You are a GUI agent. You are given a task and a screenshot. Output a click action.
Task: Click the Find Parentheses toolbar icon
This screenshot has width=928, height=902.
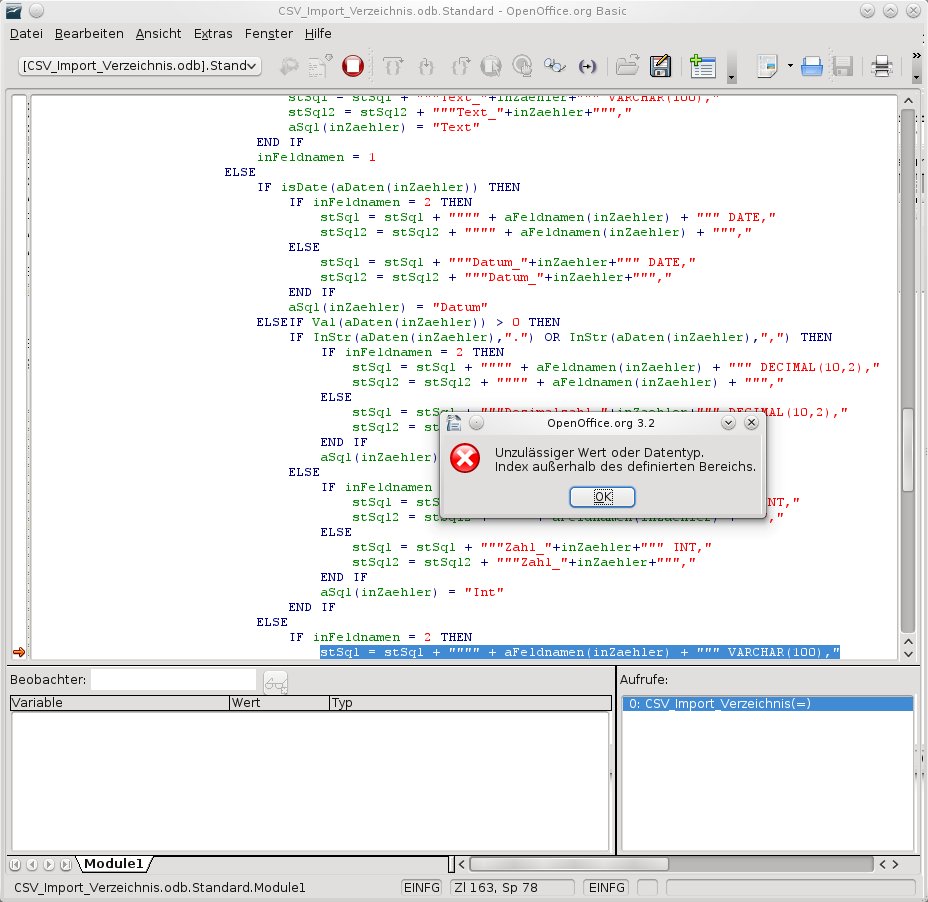588,66
